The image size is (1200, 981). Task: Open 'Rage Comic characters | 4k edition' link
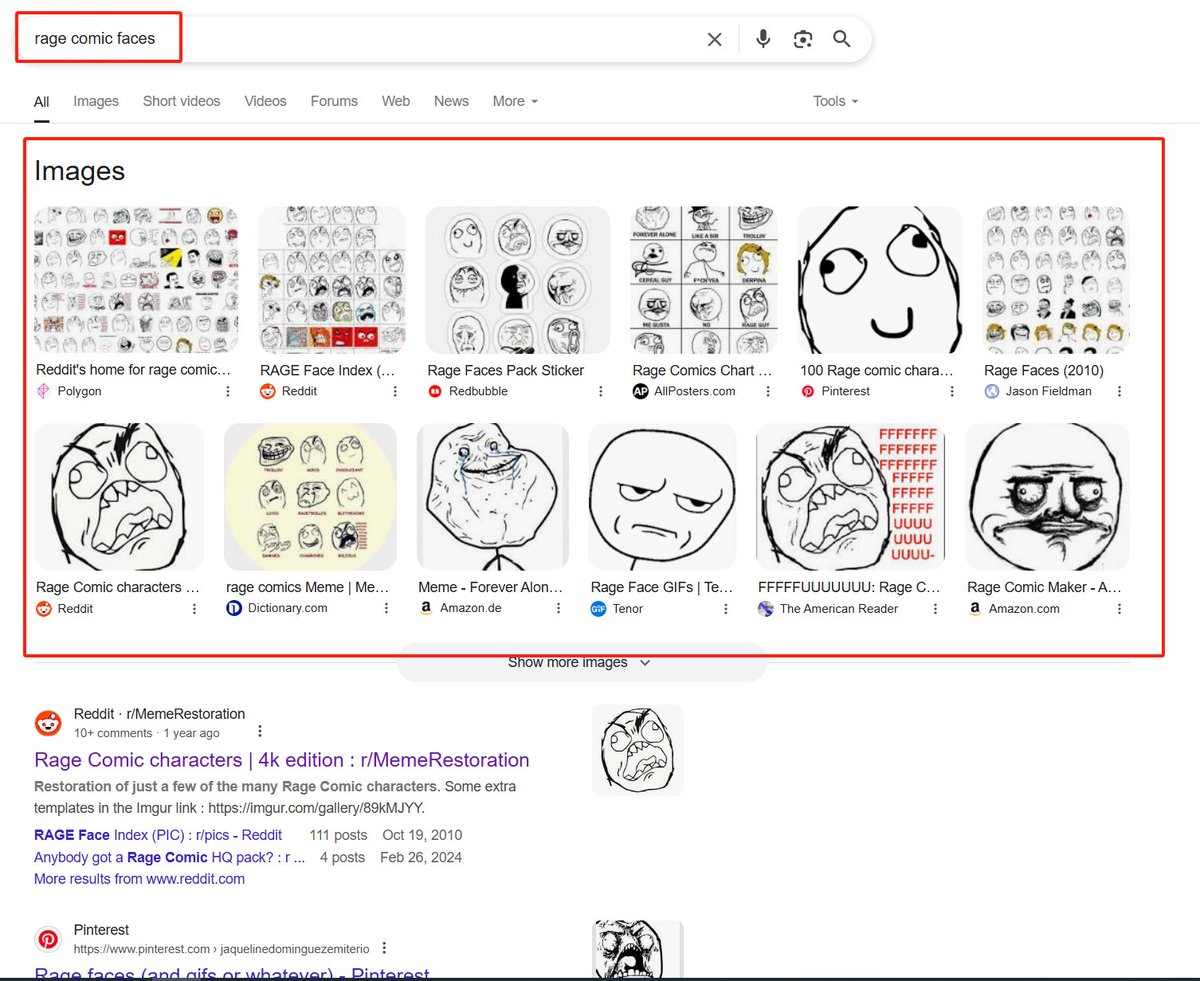[282, 760]
